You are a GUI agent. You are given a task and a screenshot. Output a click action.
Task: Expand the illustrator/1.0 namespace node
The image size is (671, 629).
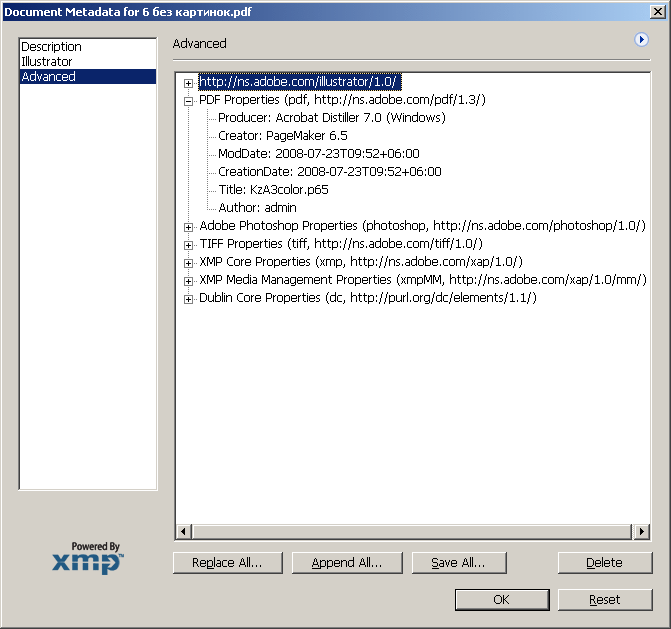click(188, 83)
